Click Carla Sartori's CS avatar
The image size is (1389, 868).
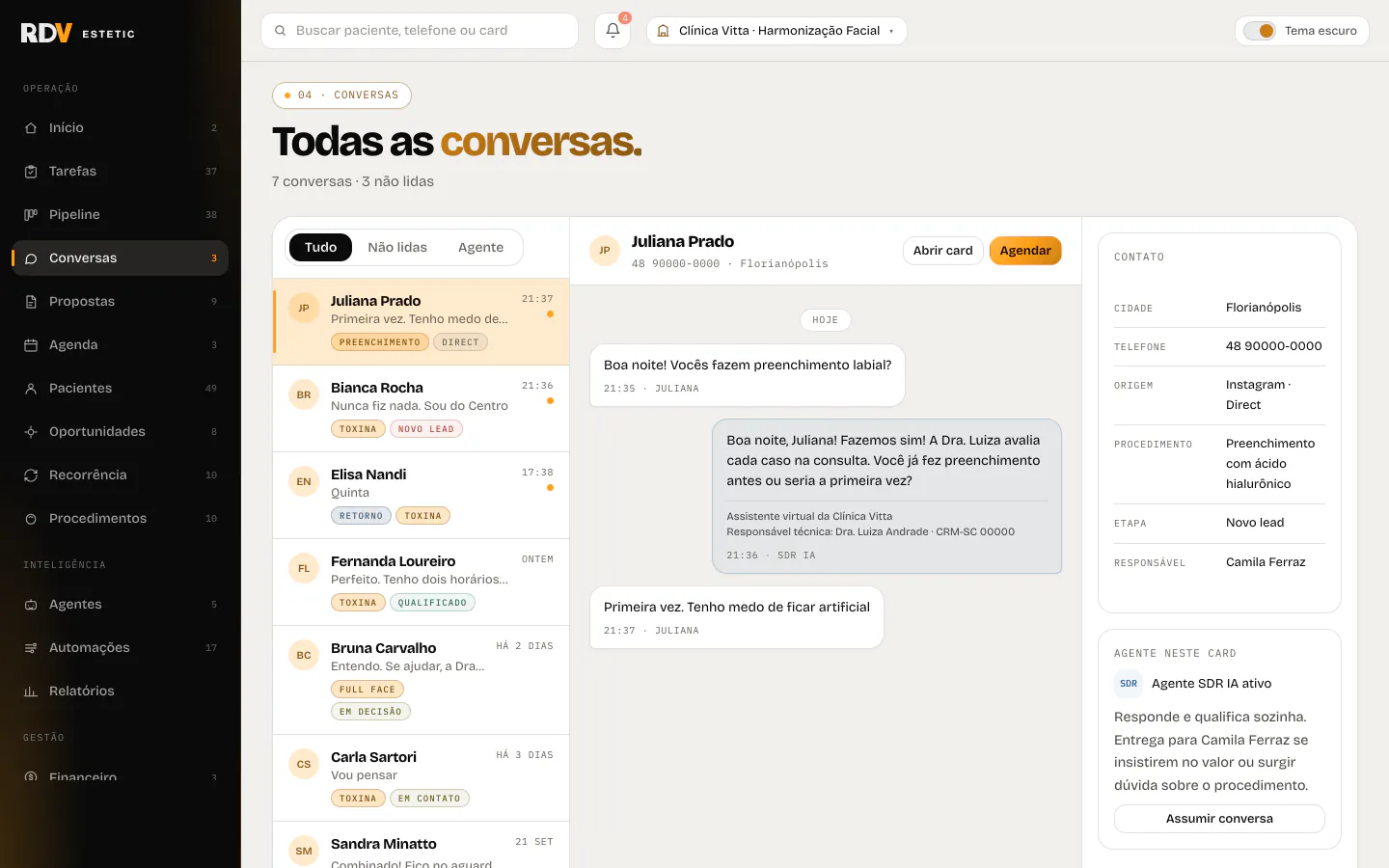click(304, 764)
